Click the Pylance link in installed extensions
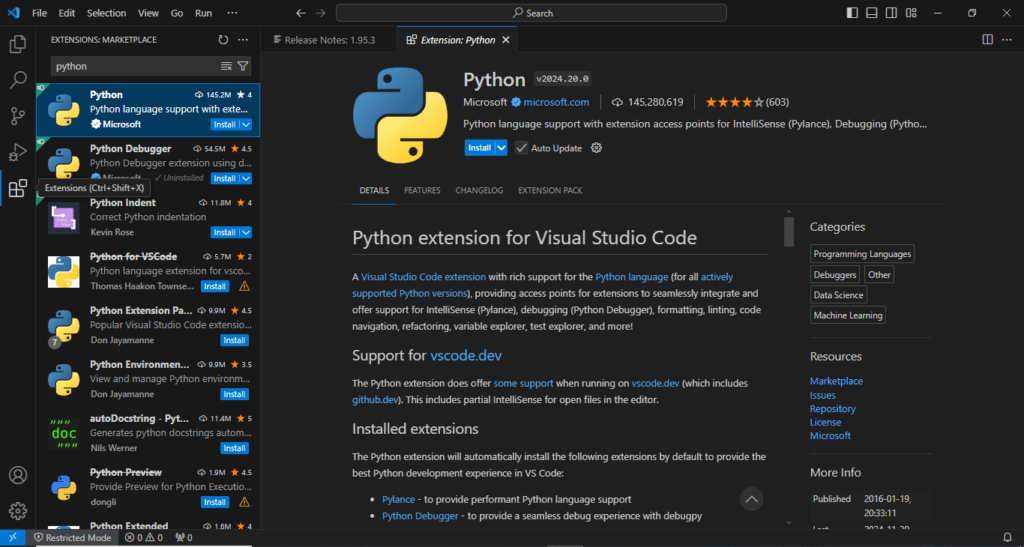Viewport: 1024px width, 547px height. click(398, 499)
